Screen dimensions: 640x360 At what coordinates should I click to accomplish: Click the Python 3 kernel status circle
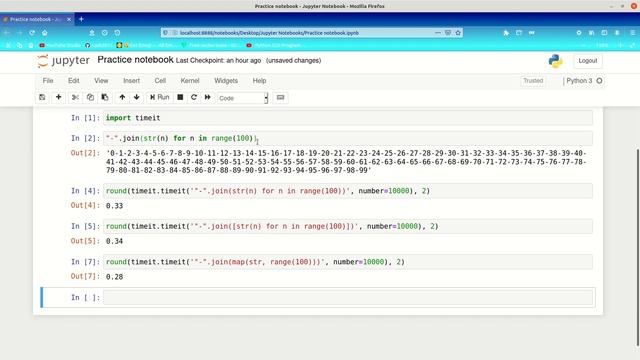599,81
